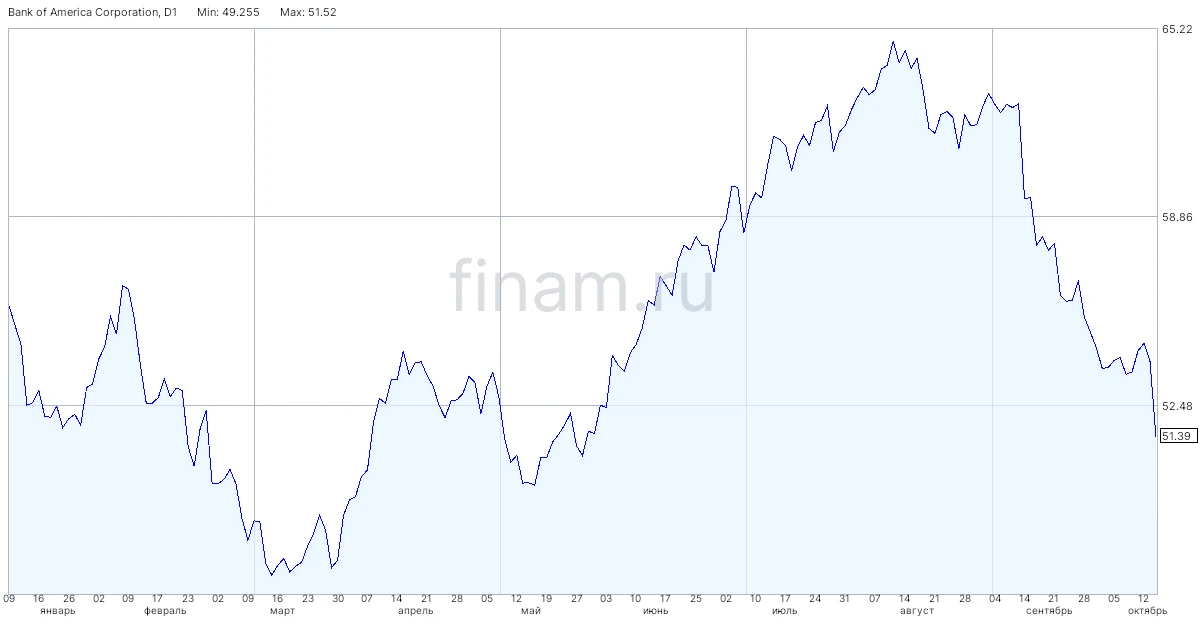
Task: Click the 65.22 price axis label
Action: 1176,29
